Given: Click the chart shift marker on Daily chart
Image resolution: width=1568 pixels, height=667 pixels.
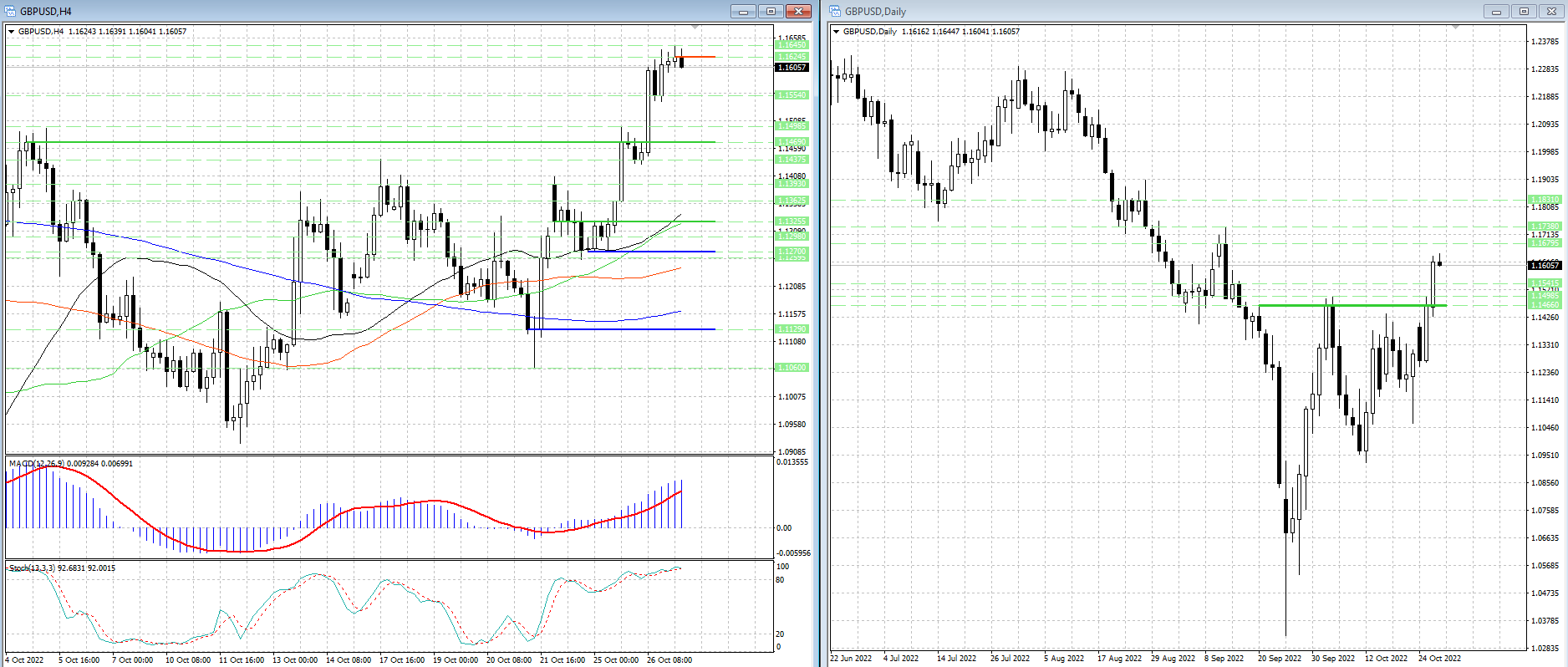Looking at the screenshot, I should pyautogui.click(x=1455, y=28).
